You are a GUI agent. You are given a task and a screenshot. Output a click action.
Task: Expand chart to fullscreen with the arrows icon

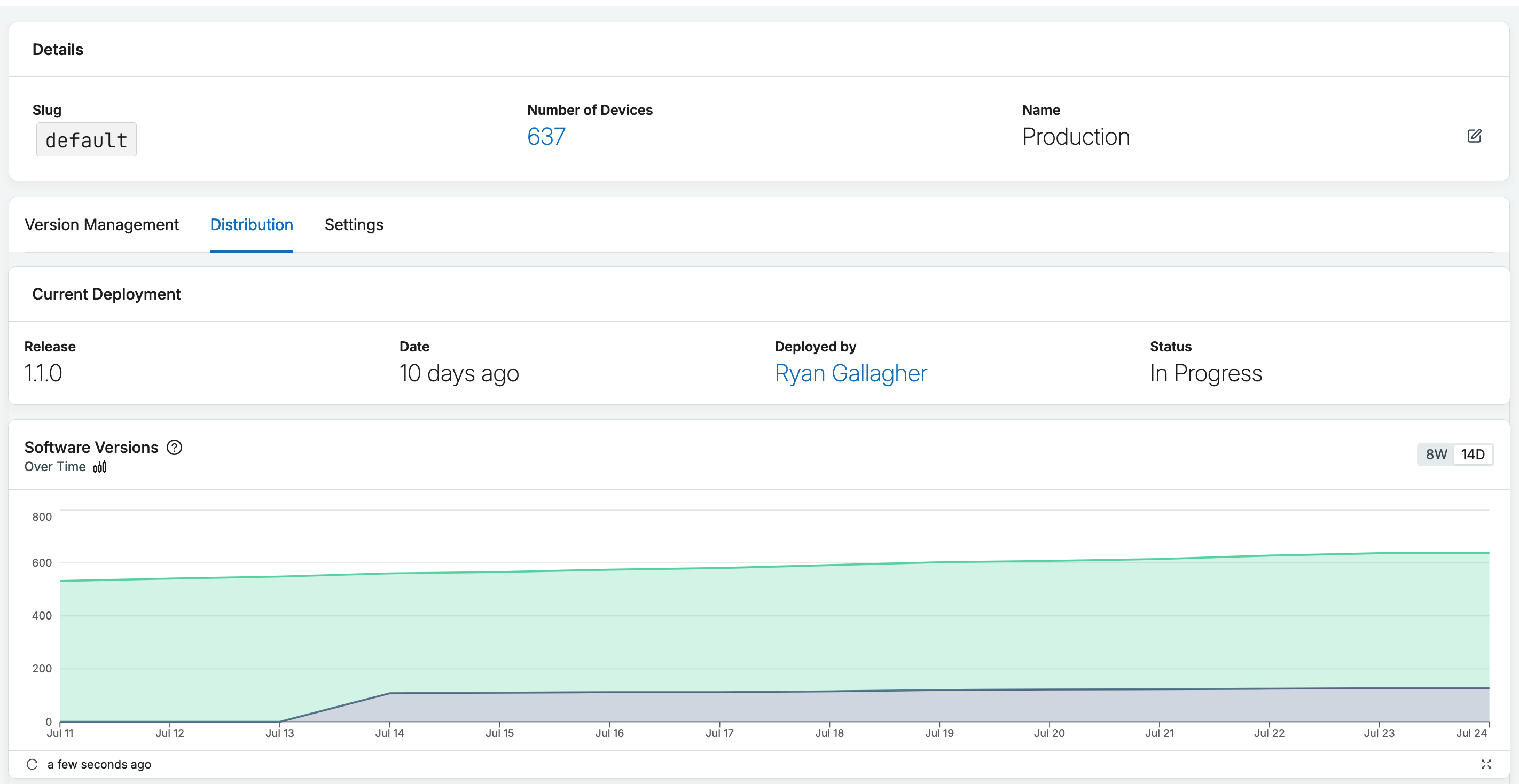pos(1486,765)
